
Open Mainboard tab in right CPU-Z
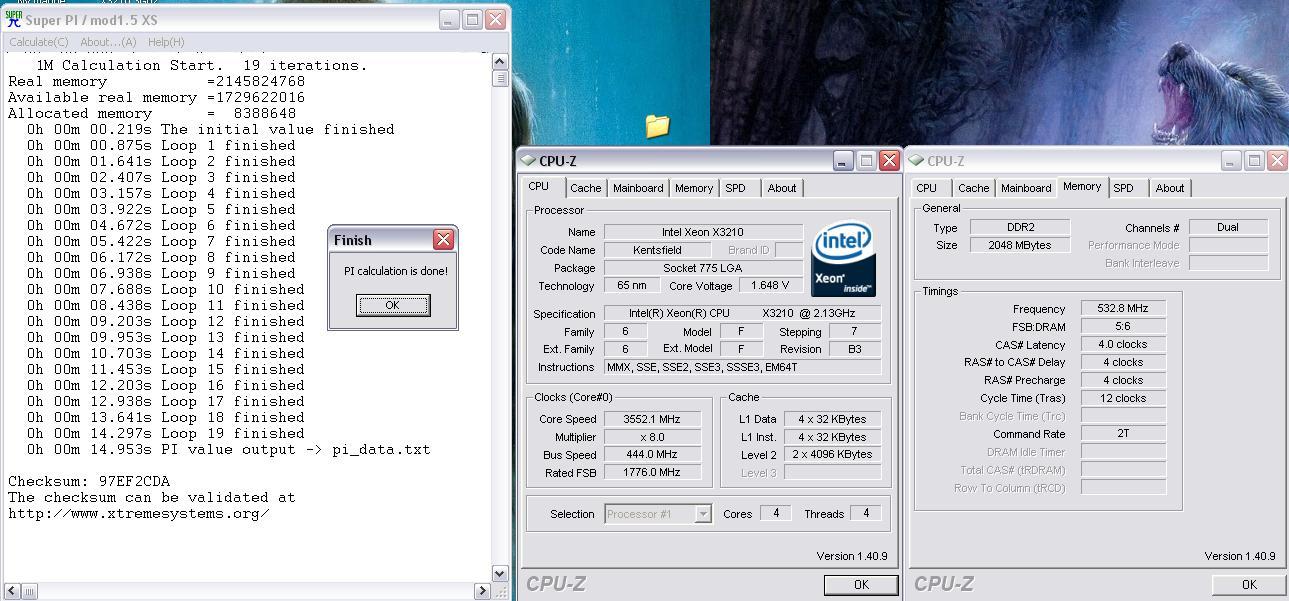coord(1026,188)
